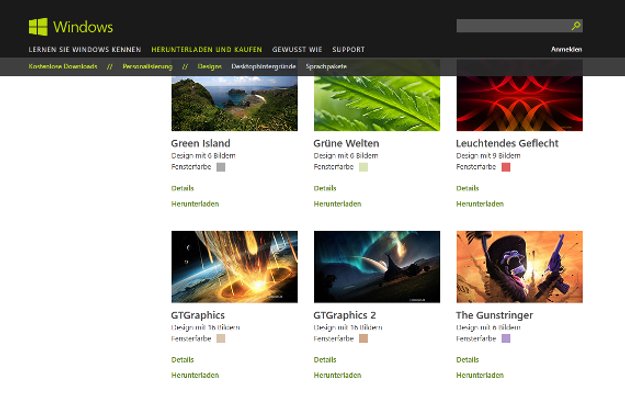Open Grüne Welten theme thumbnail
This screenshot has height=396, width=625.
[x=377, y=103]
